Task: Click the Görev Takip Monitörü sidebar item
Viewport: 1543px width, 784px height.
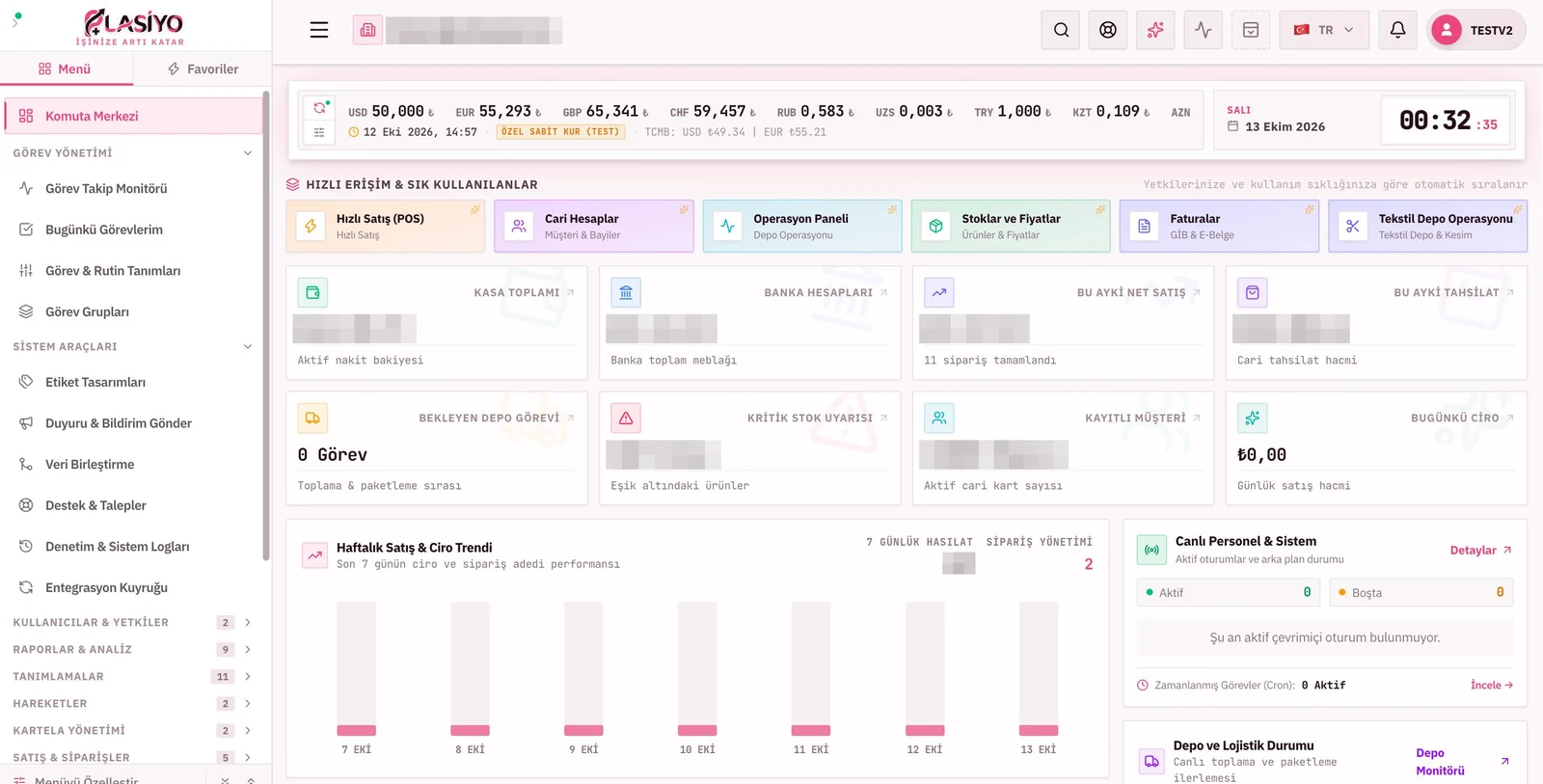Action: [131, 188]
